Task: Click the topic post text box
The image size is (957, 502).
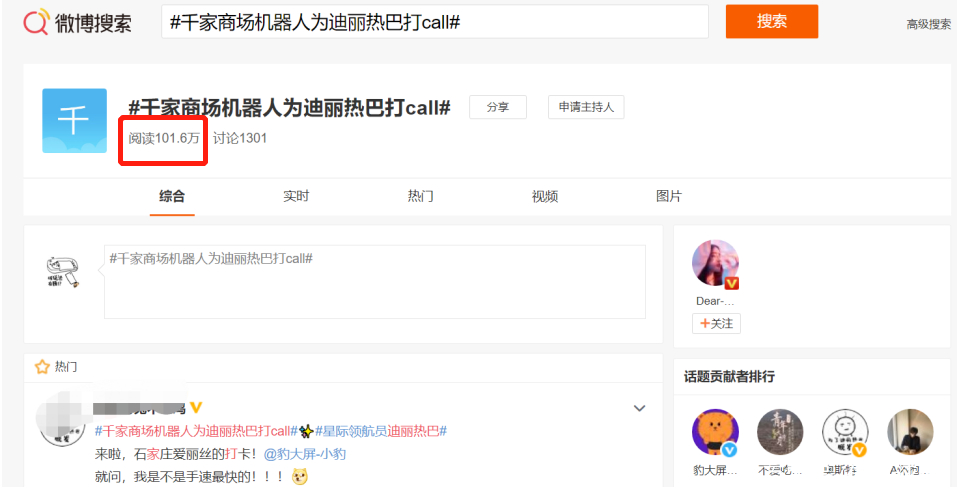Action: coord(375,282)
